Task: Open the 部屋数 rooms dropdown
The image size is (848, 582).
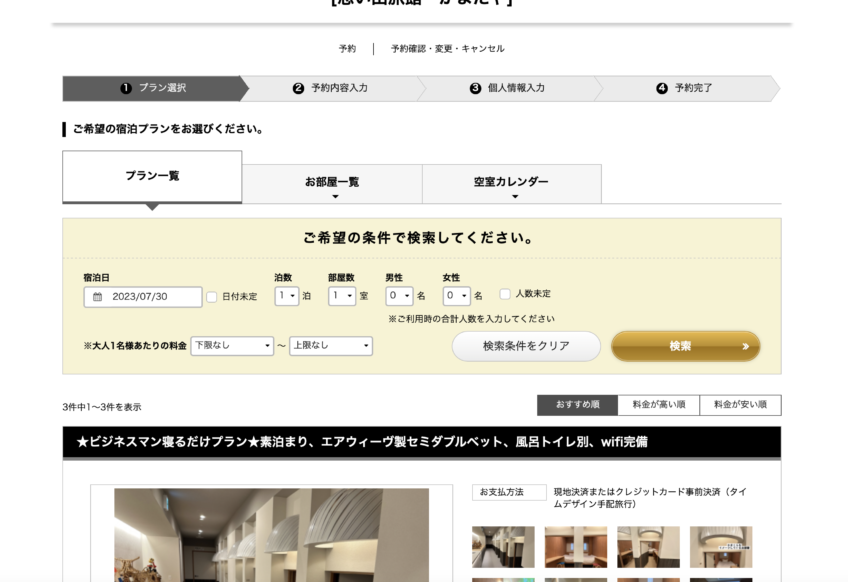Action: tap(342, 296)
